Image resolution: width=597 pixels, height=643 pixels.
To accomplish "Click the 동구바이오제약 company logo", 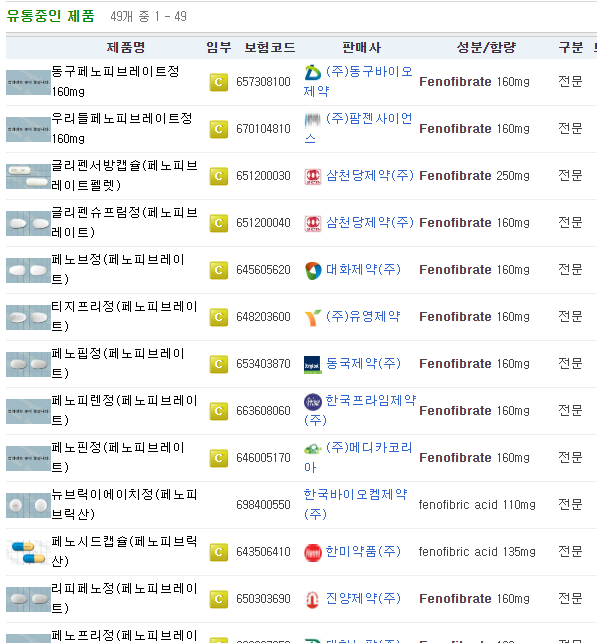I will pos(313,73).
